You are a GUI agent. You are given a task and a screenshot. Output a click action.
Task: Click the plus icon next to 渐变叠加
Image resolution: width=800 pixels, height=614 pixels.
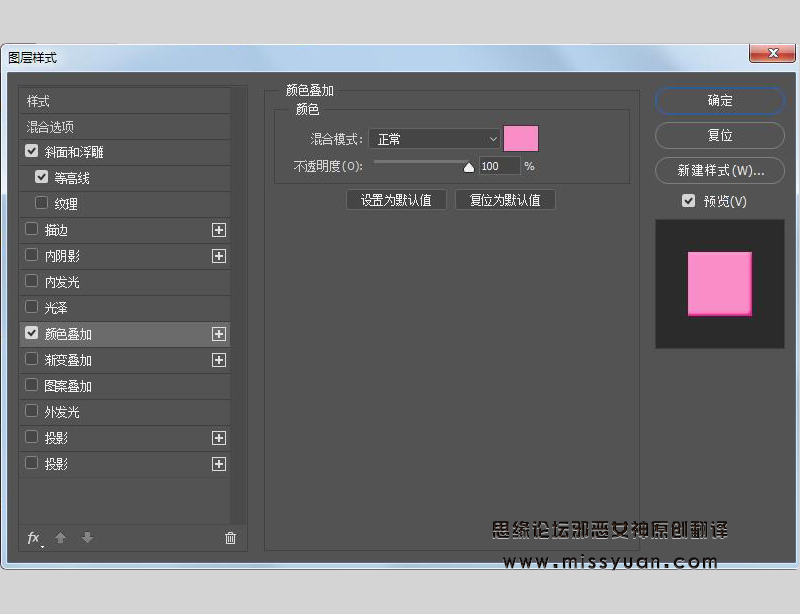(x=218, y=360)
